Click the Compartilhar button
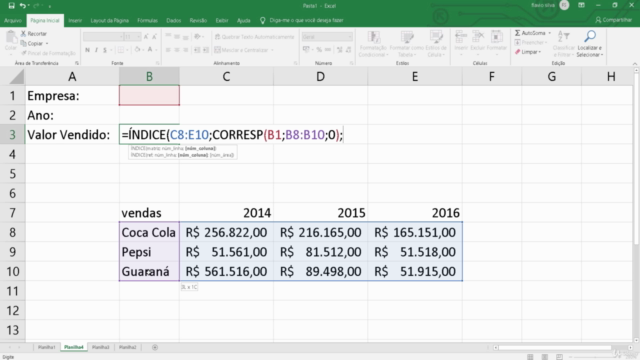The image size is (640, 360). coord(613,20)
